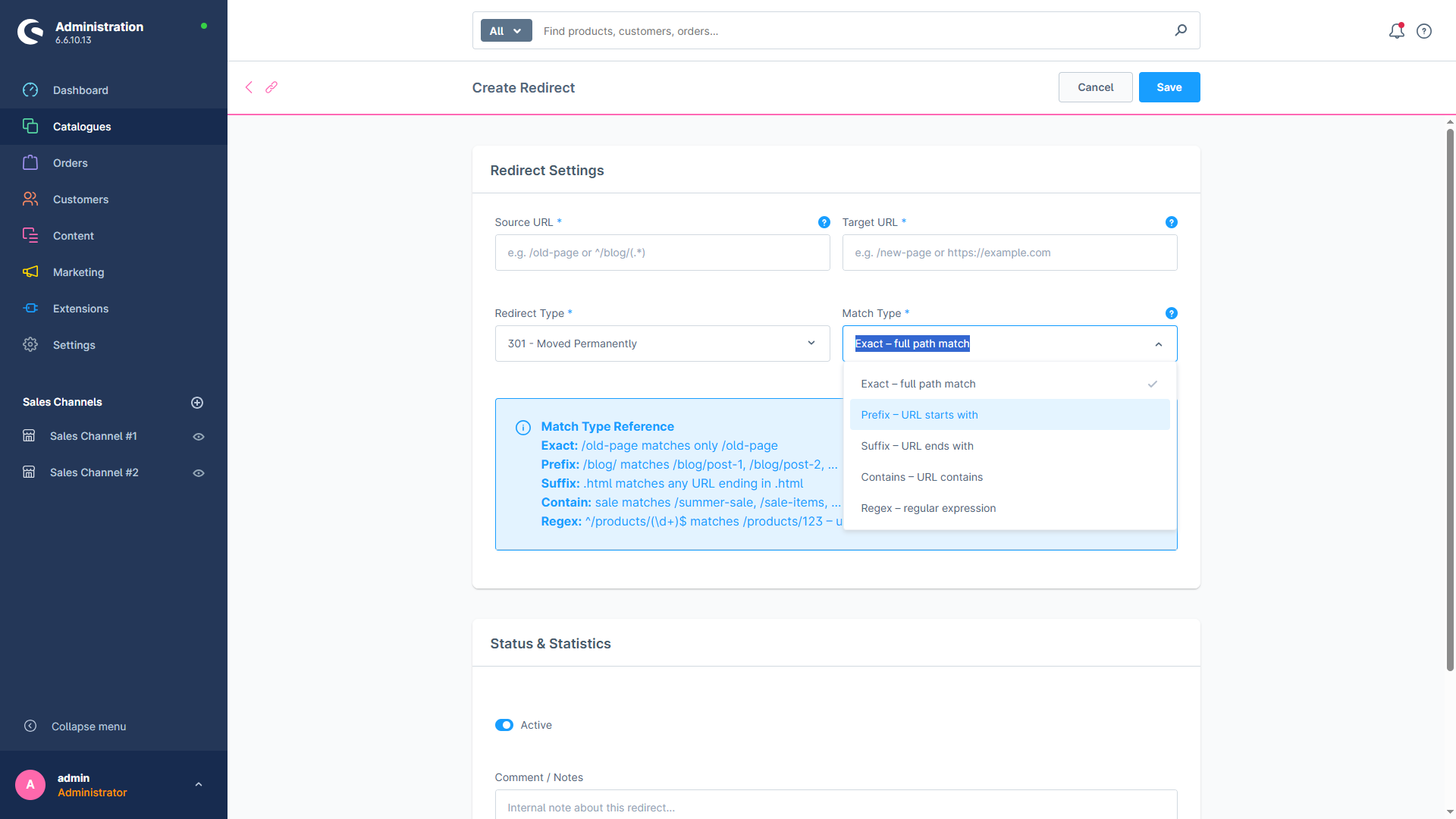Focus the Source URL input field
This screenshot has height=819, width=1456.
click(x=662, y=253)
